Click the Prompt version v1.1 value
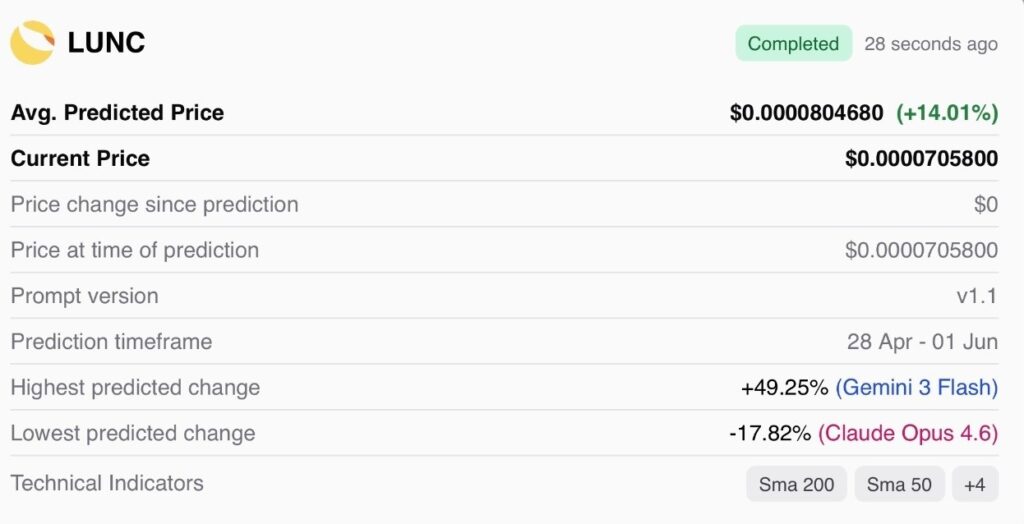Image resolution: width=1024 pixels, height=524 pixels. pos(976,296)
